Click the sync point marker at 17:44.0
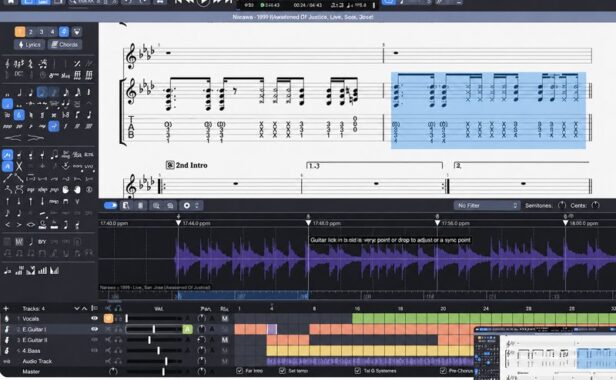The height and width of the screenshot is (380, 616). click(x=178, y=223)
